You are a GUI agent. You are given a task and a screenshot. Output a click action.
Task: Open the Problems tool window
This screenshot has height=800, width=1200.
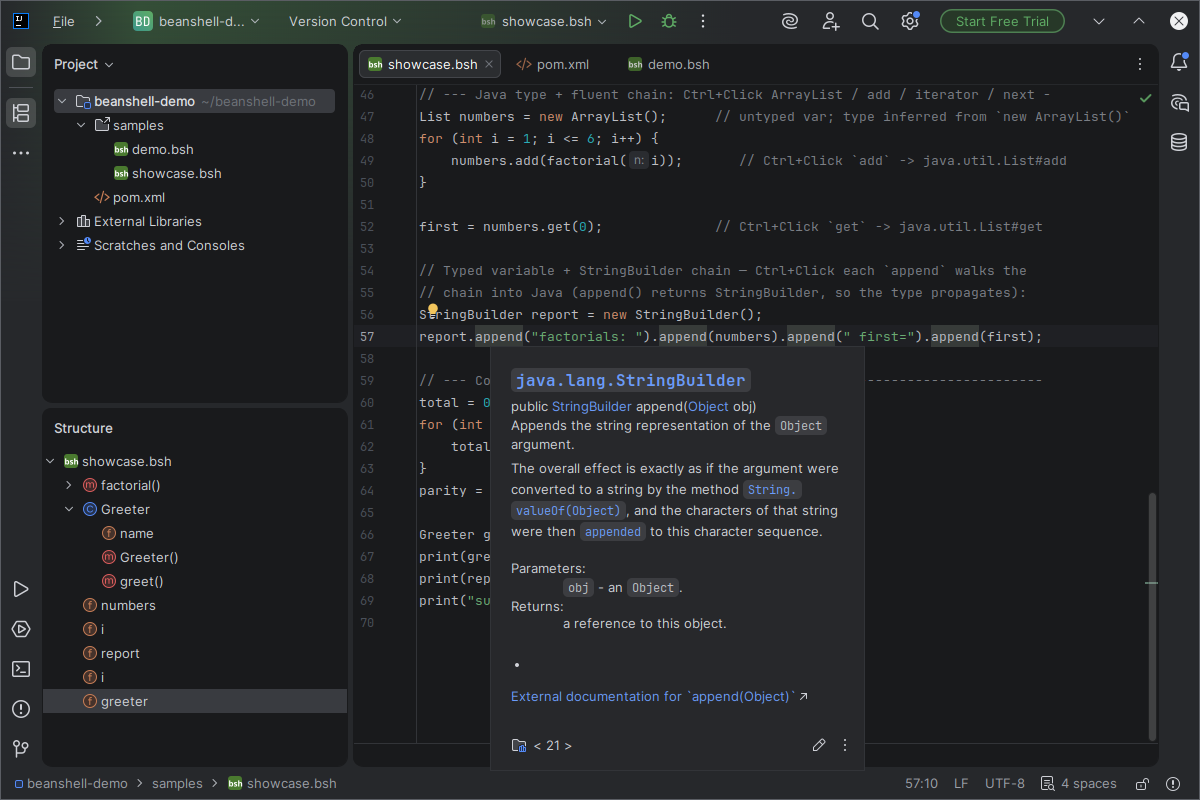point(21,709)
